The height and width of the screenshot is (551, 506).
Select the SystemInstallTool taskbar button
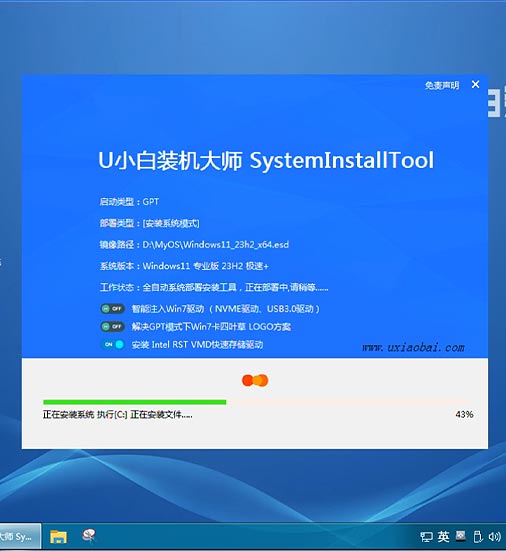coord(20,536)
